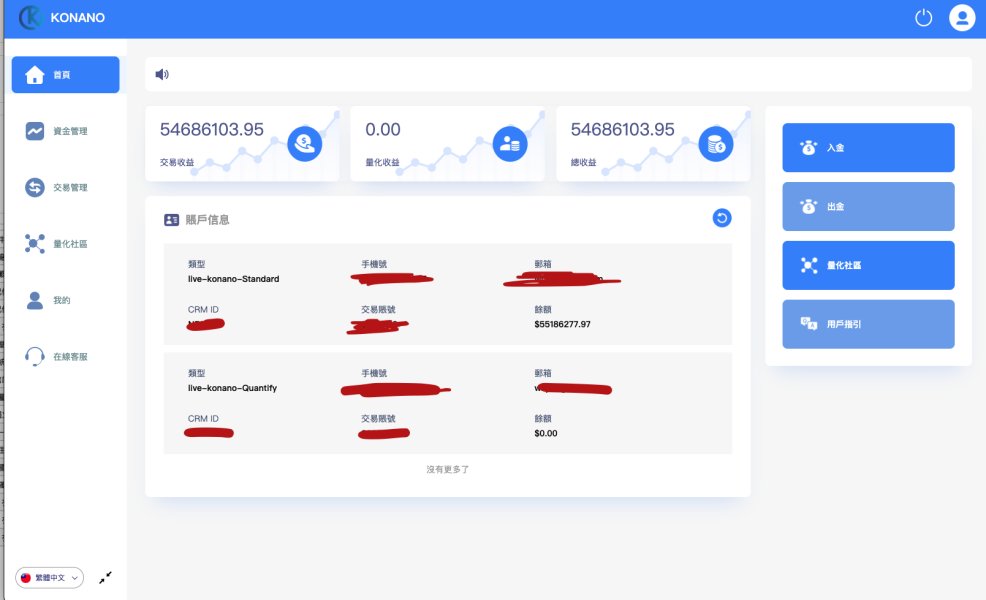Click the 交易收益 hand-coin icon
Screen dimensions: 986x600
304,144
